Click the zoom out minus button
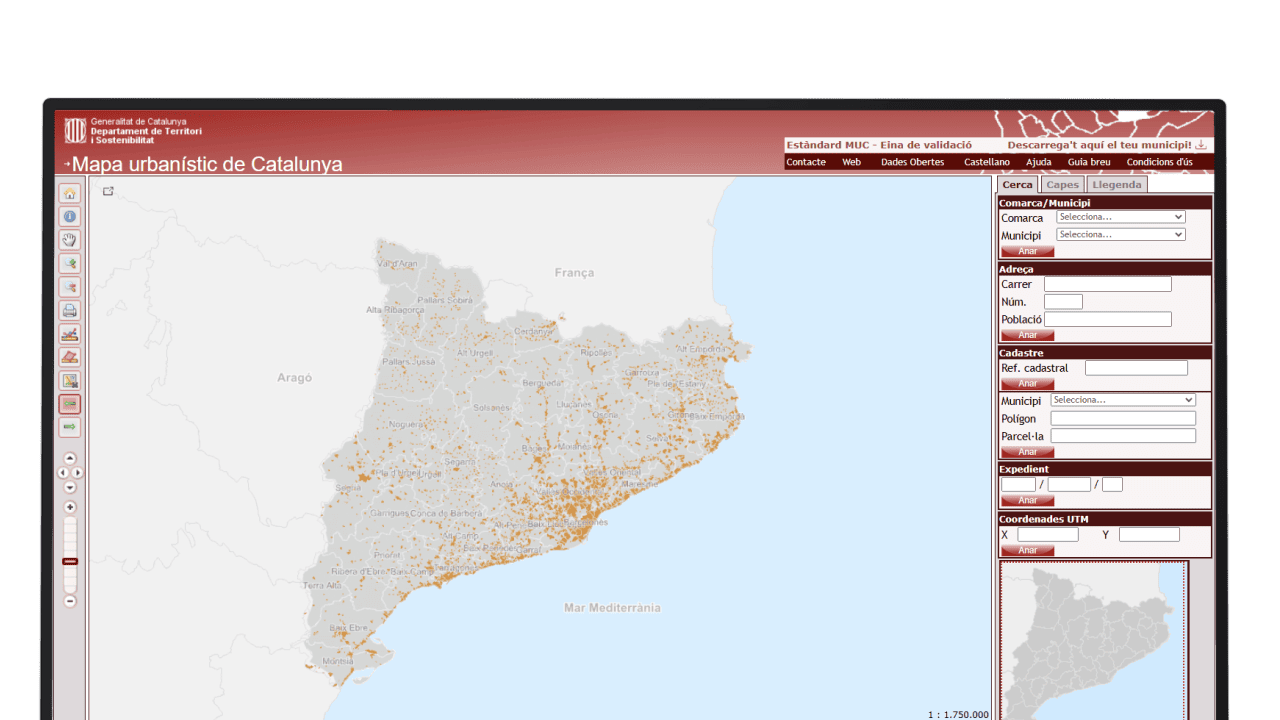 tap(70, 601)
